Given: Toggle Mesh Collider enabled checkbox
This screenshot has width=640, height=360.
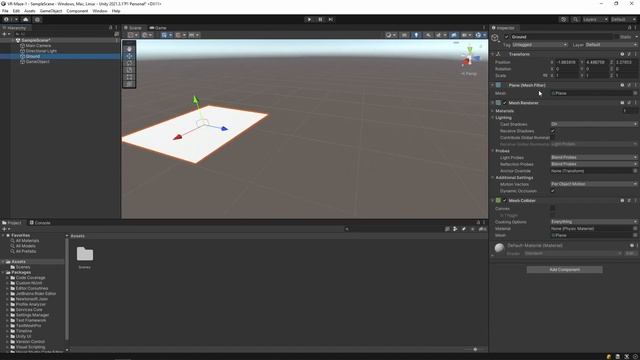Looking at the screenshot, I should tap(505, 200).
